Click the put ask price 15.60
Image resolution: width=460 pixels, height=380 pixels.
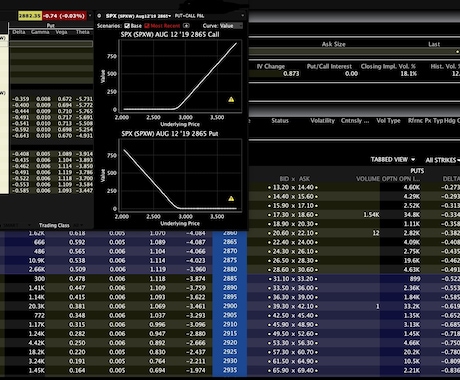(305, 197)
